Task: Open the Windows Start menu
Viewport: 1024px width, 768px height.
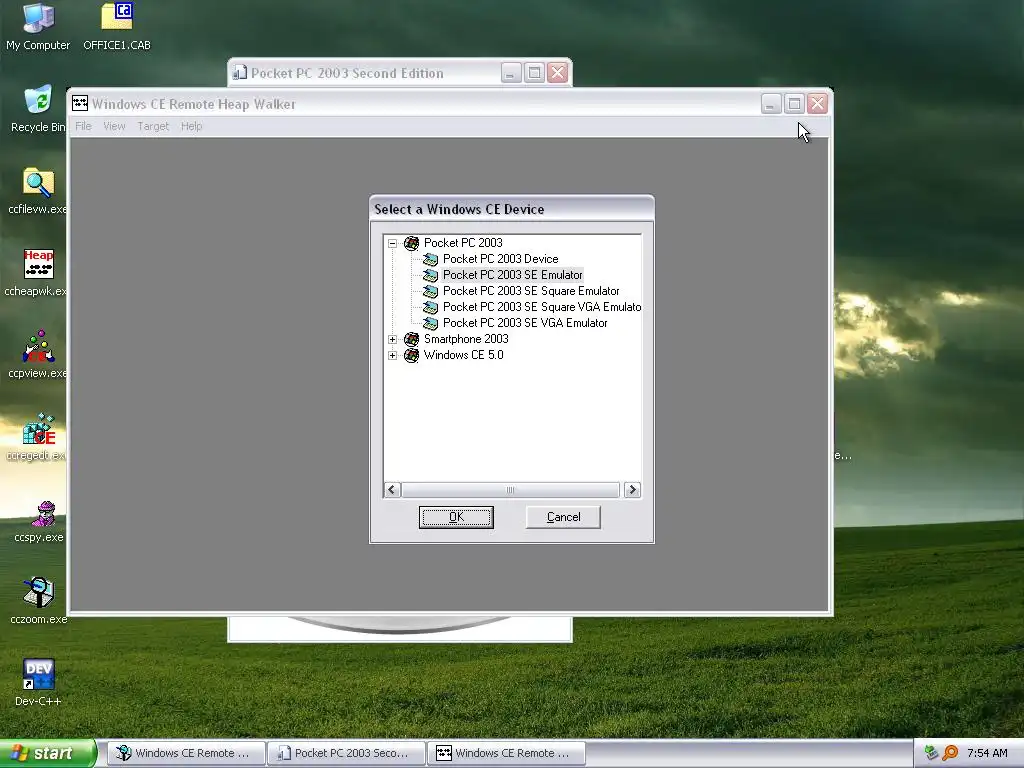Action: (48, 753)
